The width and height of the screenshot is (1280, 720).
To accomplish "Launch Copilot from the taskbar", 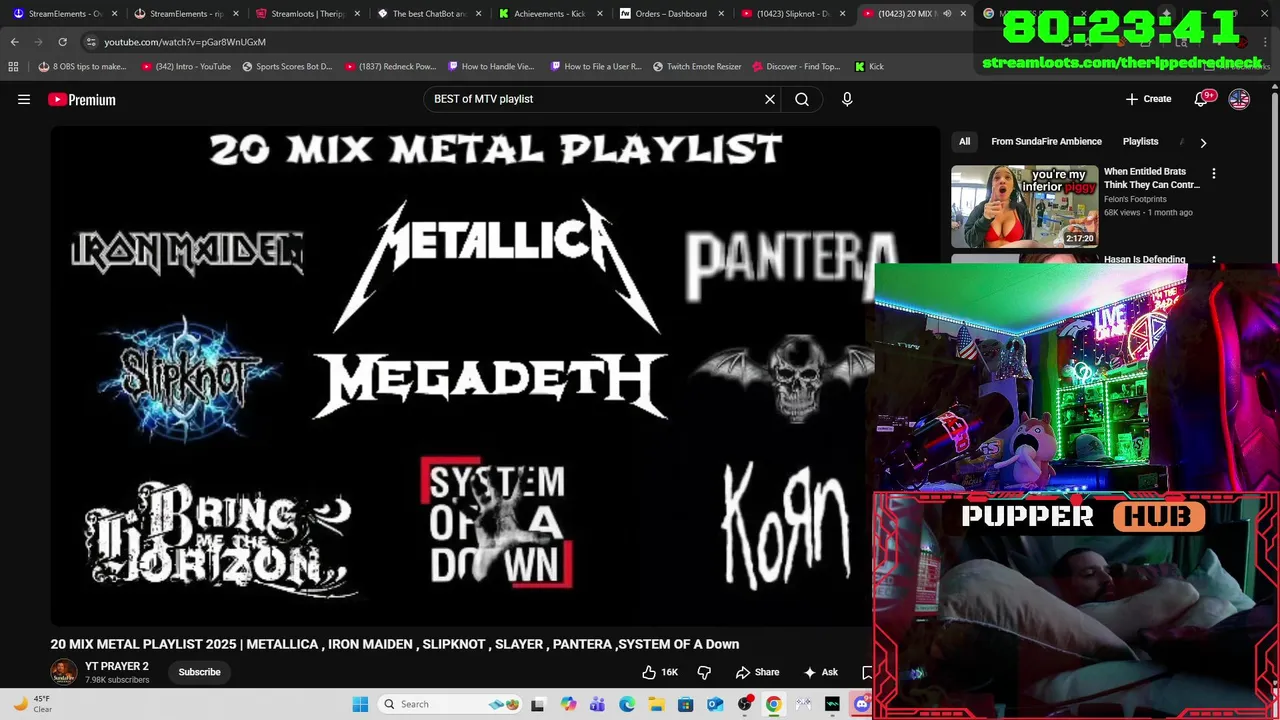I will pos(568,704).
